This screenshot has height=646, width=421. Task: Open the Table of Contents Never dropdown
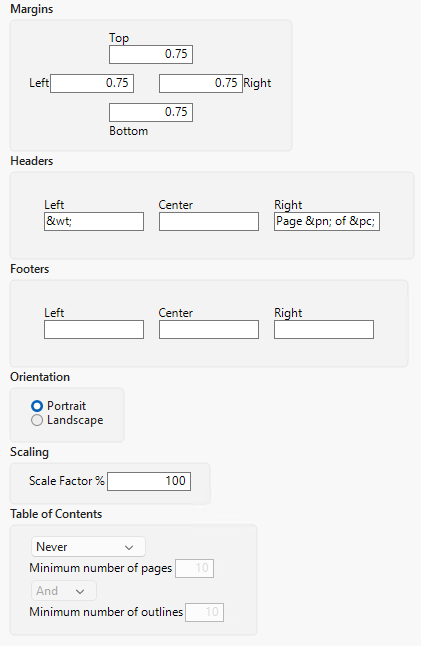tap(88, 547)
